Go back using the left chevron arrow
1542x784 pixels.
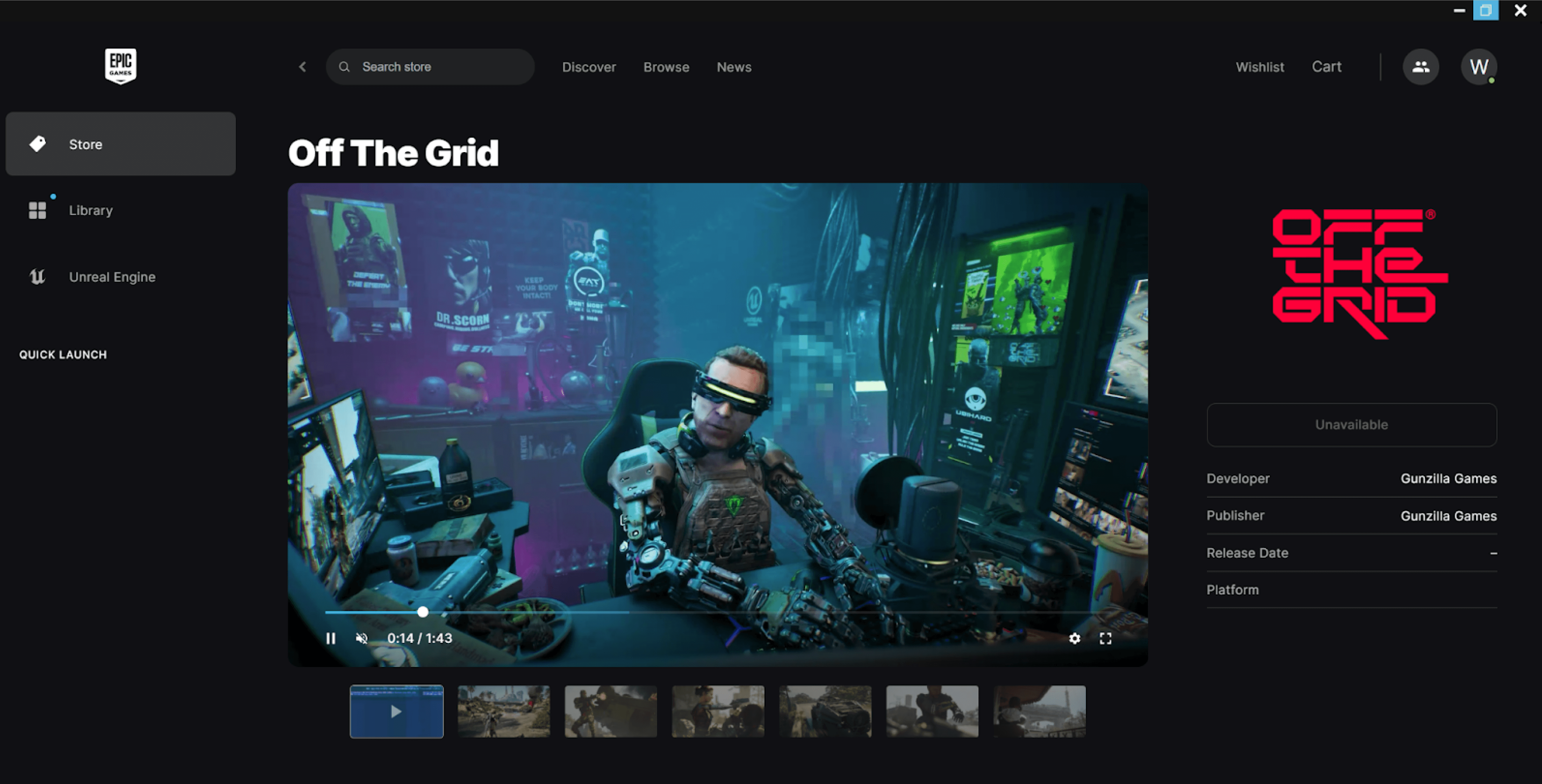tap(302, 67)
